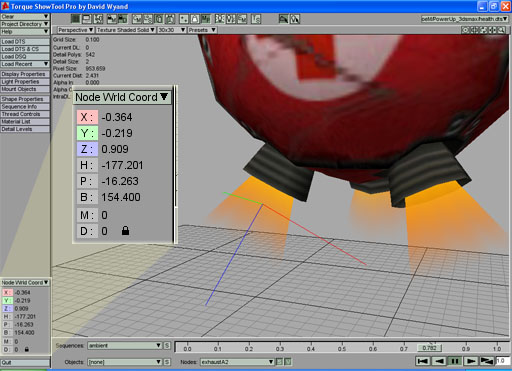Open the 30x30 grid size dropdown
The height and width of the screenshot is (371, 512).
pyautogui.click(x=172, y=30)
